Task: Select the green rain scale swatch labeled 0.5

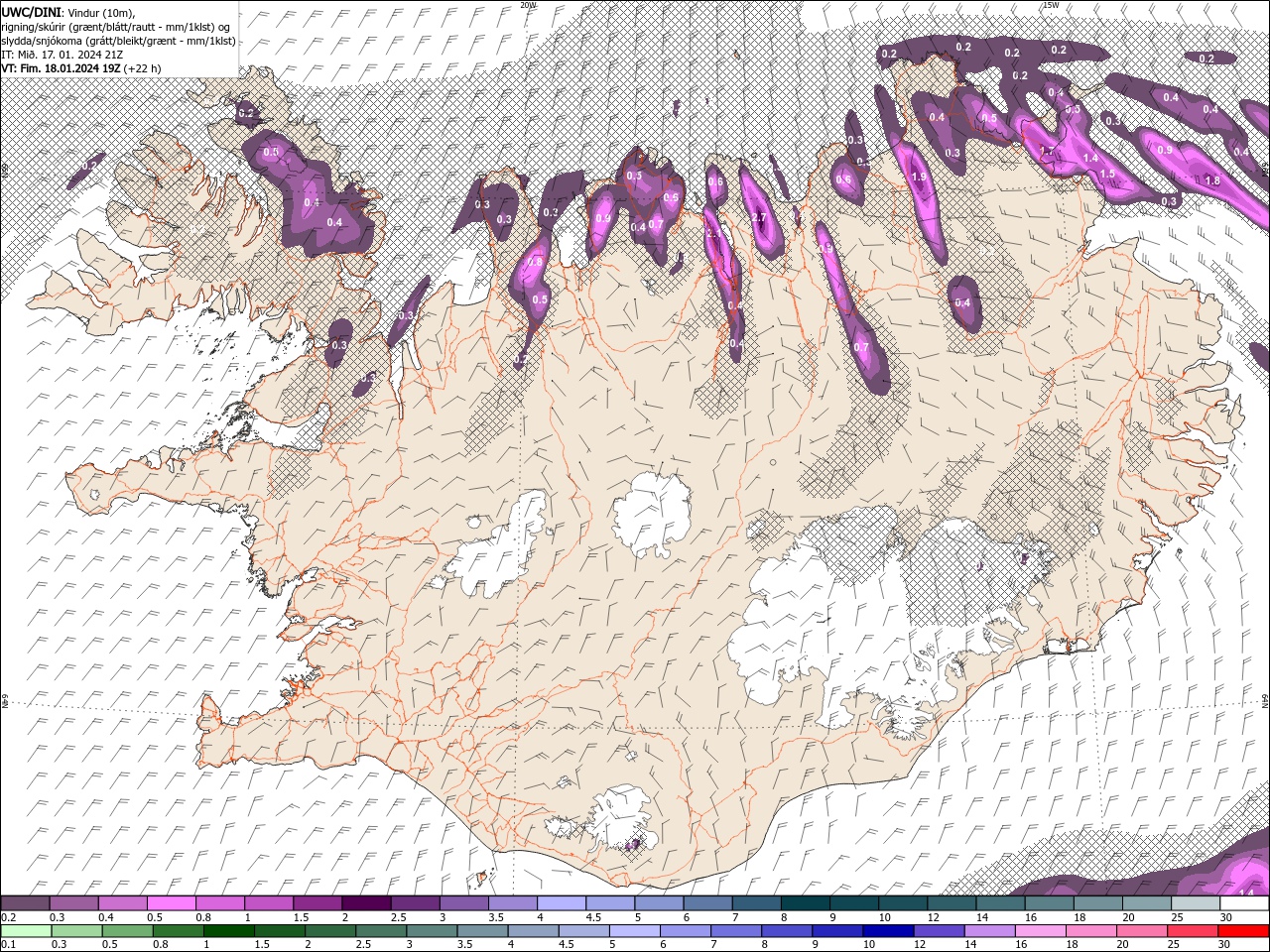Action: pos(128,930)
